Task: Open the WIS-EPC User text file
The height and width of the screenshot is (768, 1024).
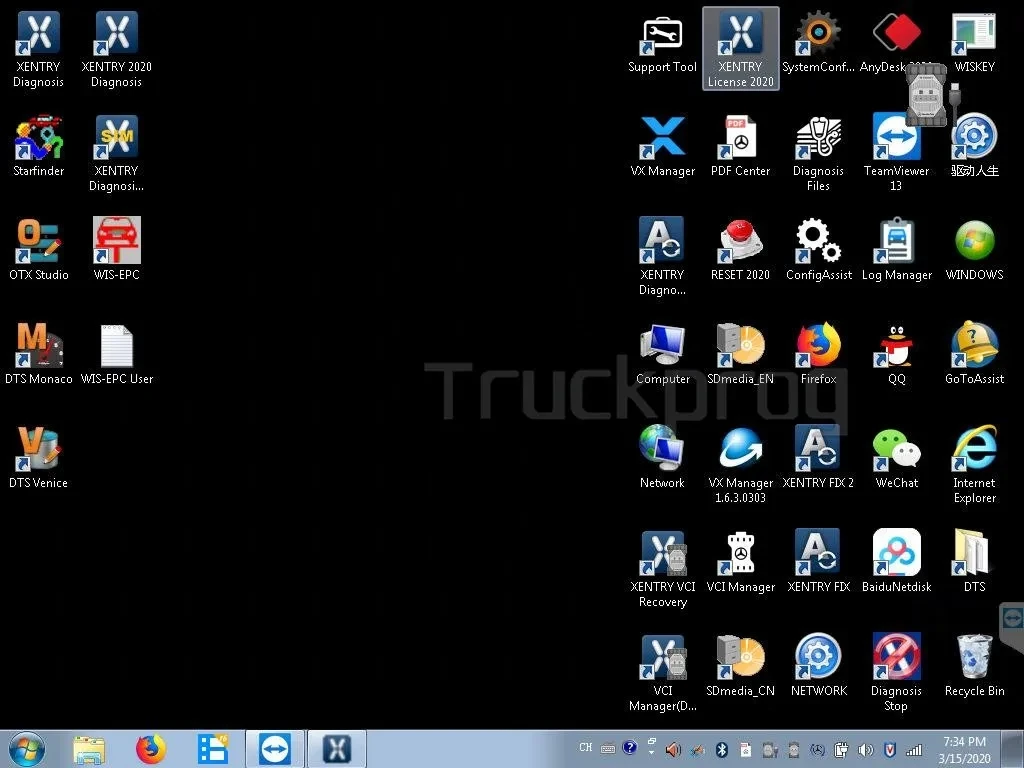Action: pyautogui.click(x=117, y=348)
